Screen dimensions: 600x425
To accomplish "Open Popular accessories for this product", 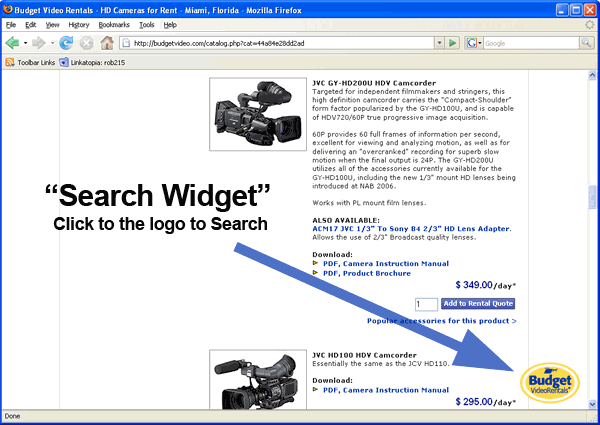I will pyautogui.click(x=442, y=321).
